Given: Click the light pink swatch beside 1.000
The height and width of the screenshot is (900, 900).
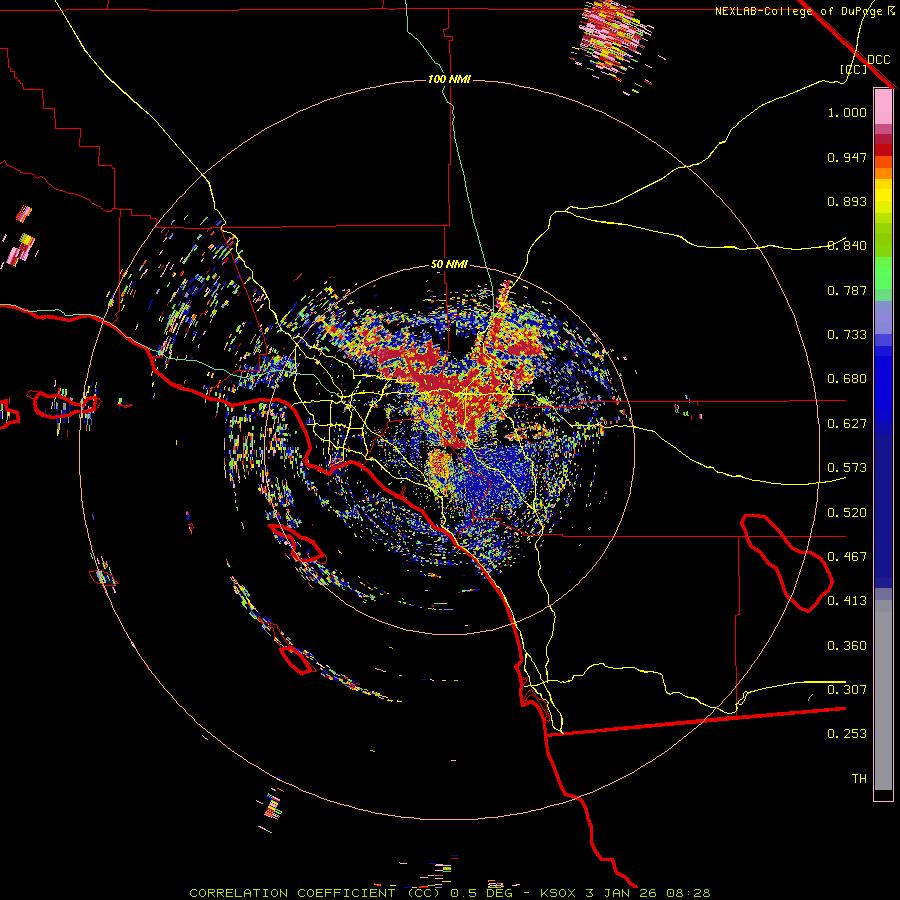Looking at the screenshot, I should pyautogui.click(x=883, y=107).
